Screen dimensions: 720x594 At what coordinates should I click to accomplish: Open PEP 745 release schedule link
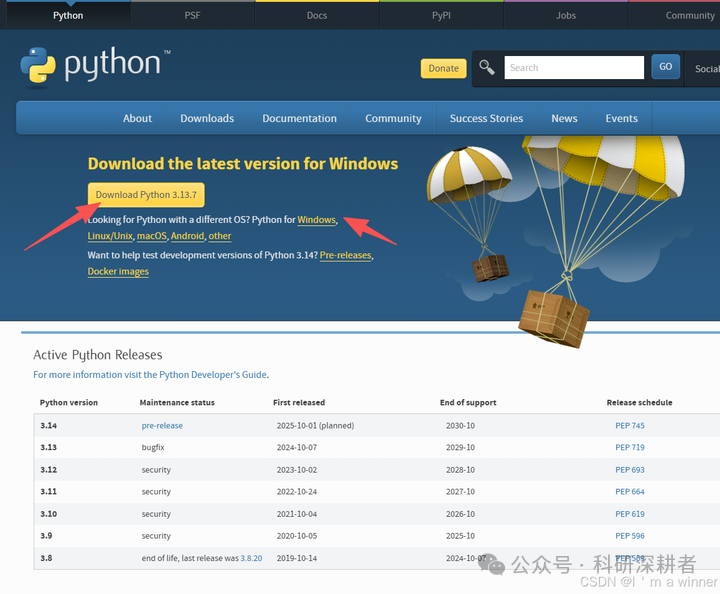630,426
